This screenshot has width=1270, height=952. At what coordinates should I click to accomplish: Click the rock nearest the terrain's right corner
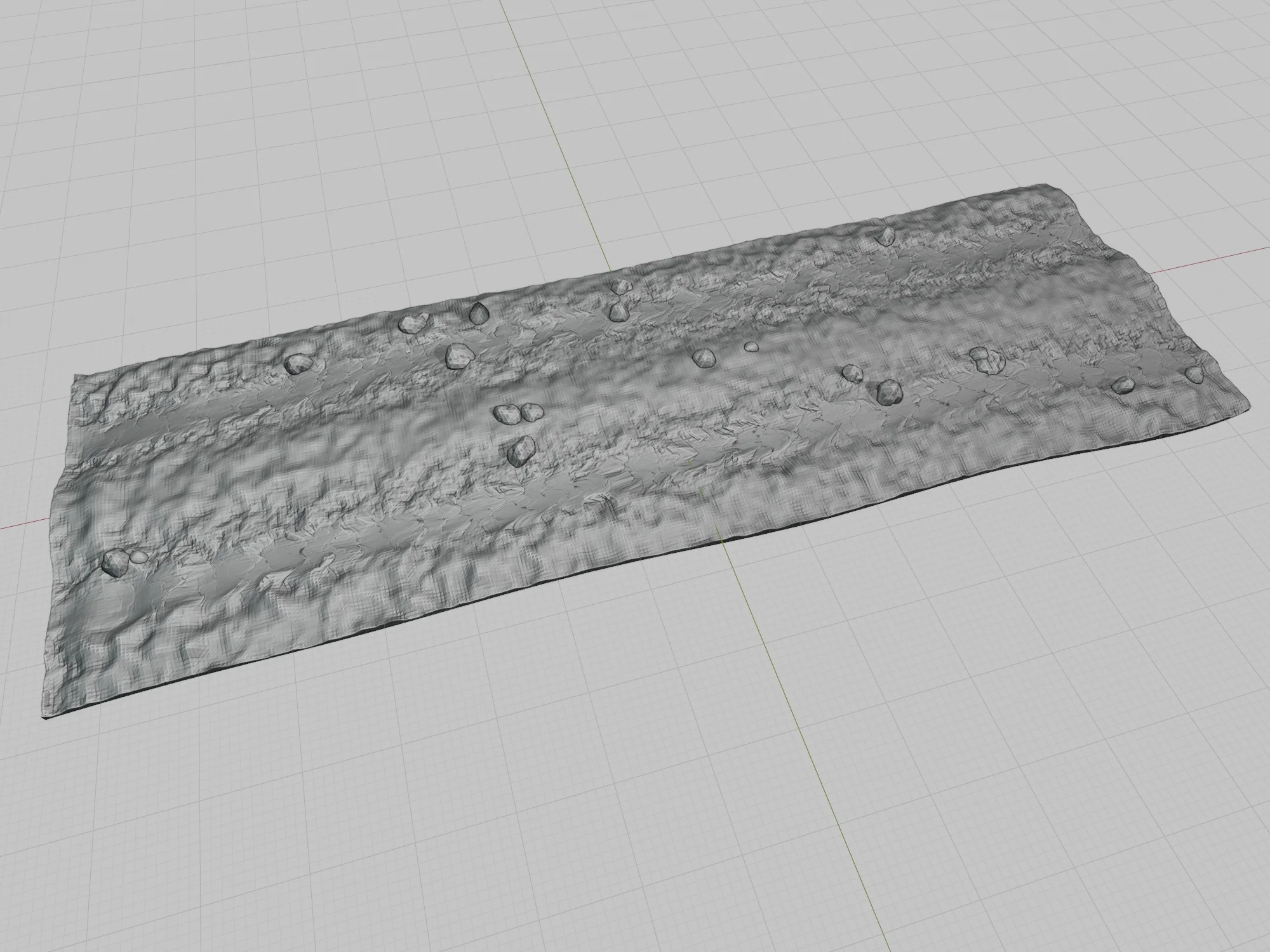coord(1194,374)
